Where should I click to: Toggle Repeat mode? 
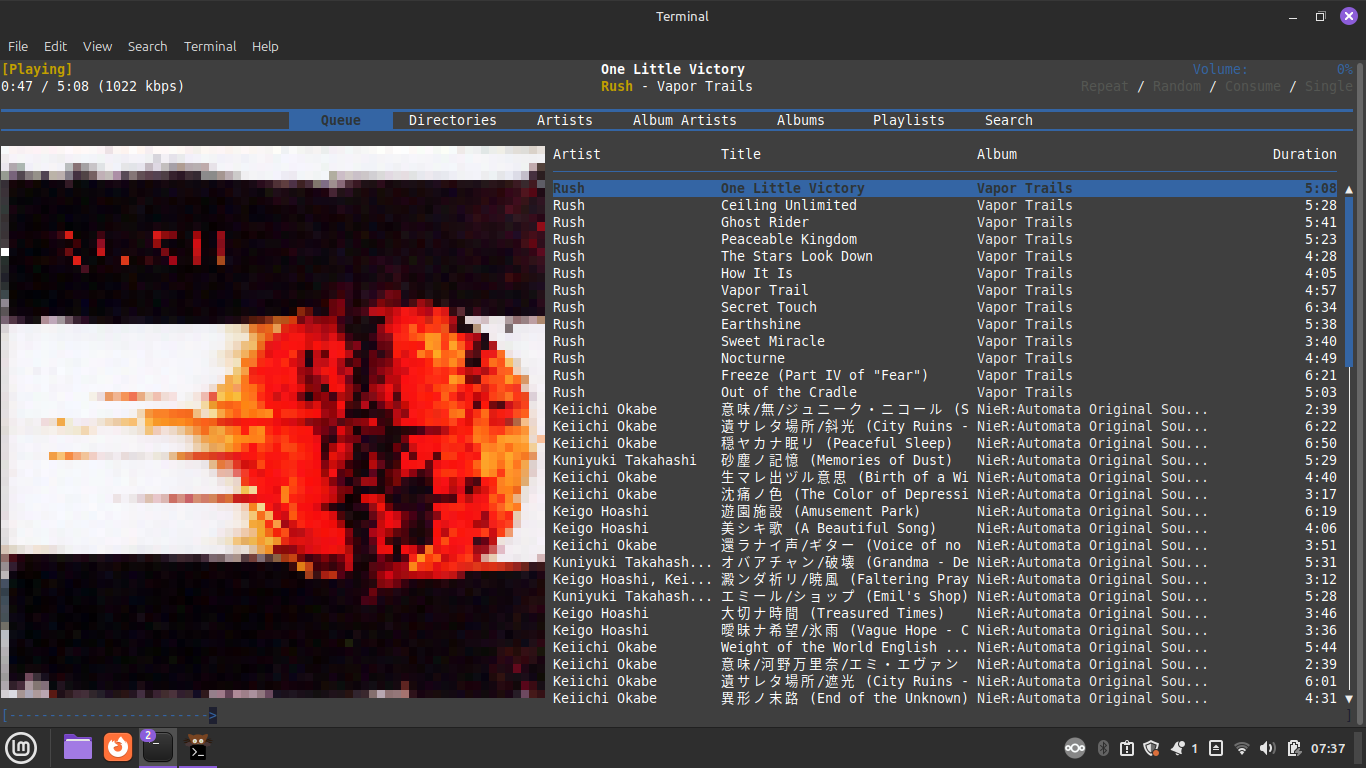1105,86
